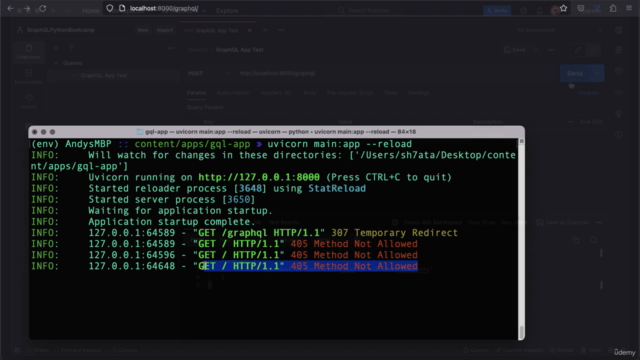Screen dimensions: 640x360
Task: Click the plus icon to create a collection
Action: [56, 48]
